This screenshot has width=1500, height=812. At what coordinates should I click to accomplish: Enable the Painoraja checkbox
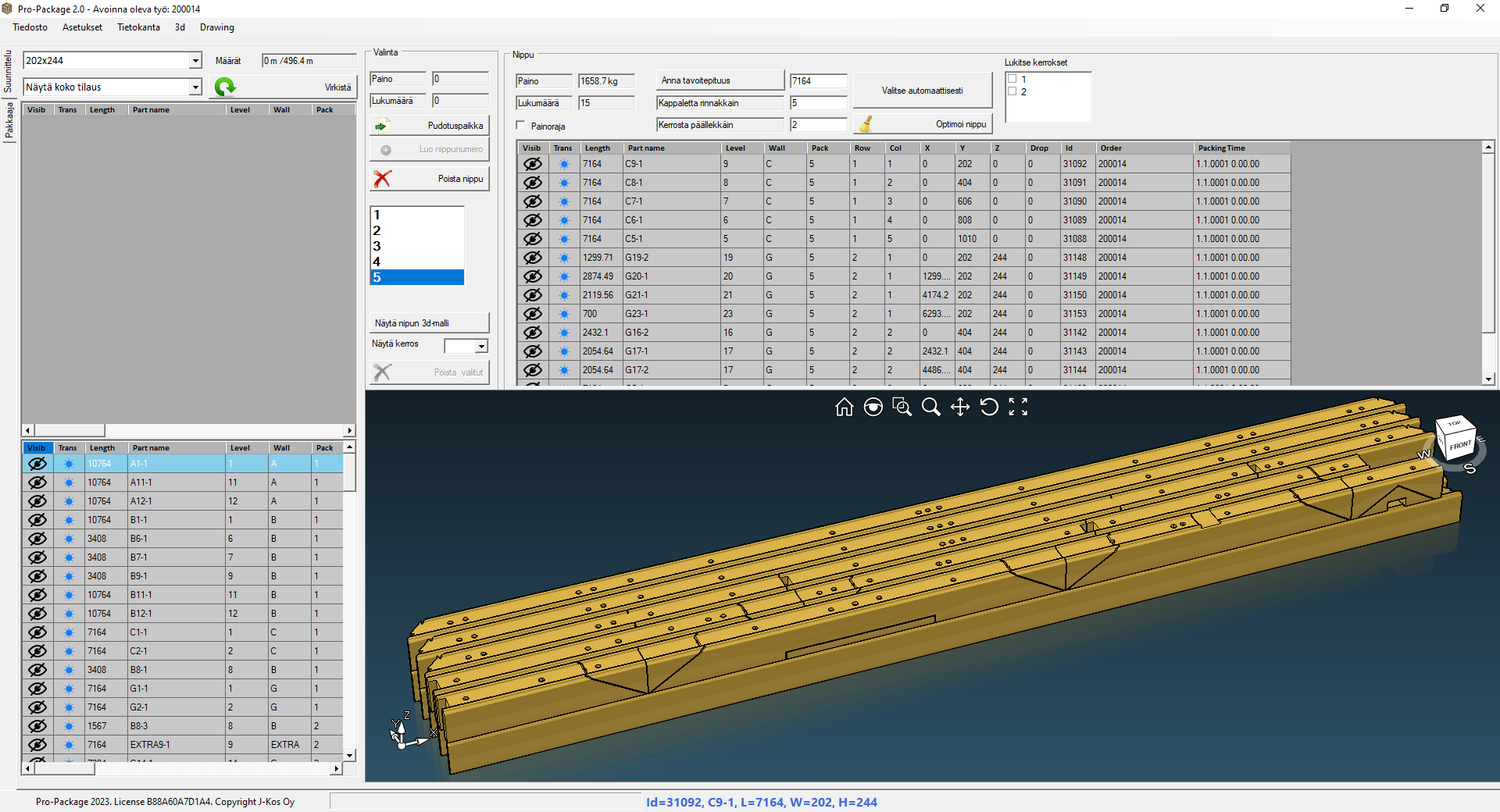(521, 126)
